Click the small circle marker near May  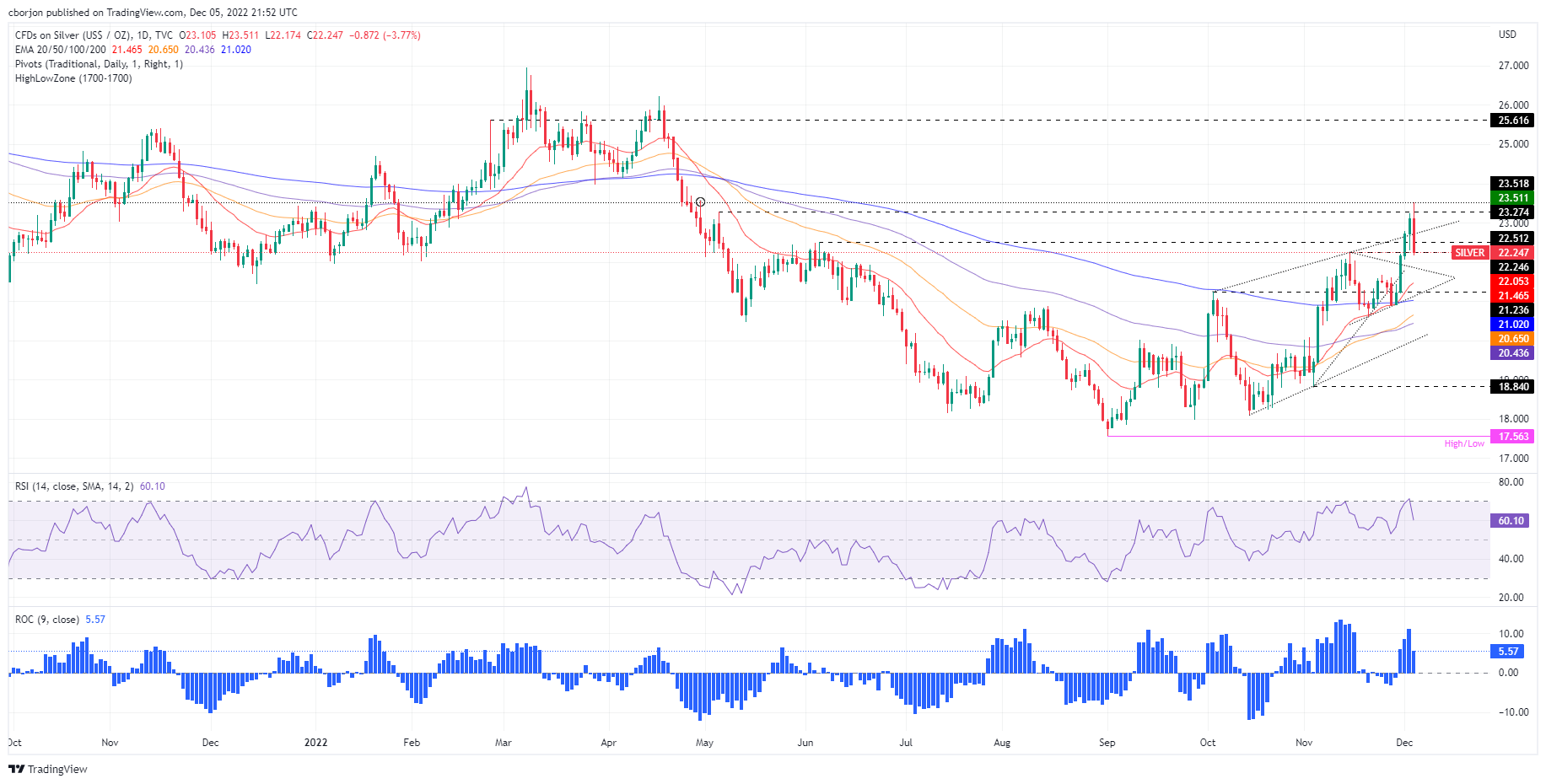click(700, 202)
